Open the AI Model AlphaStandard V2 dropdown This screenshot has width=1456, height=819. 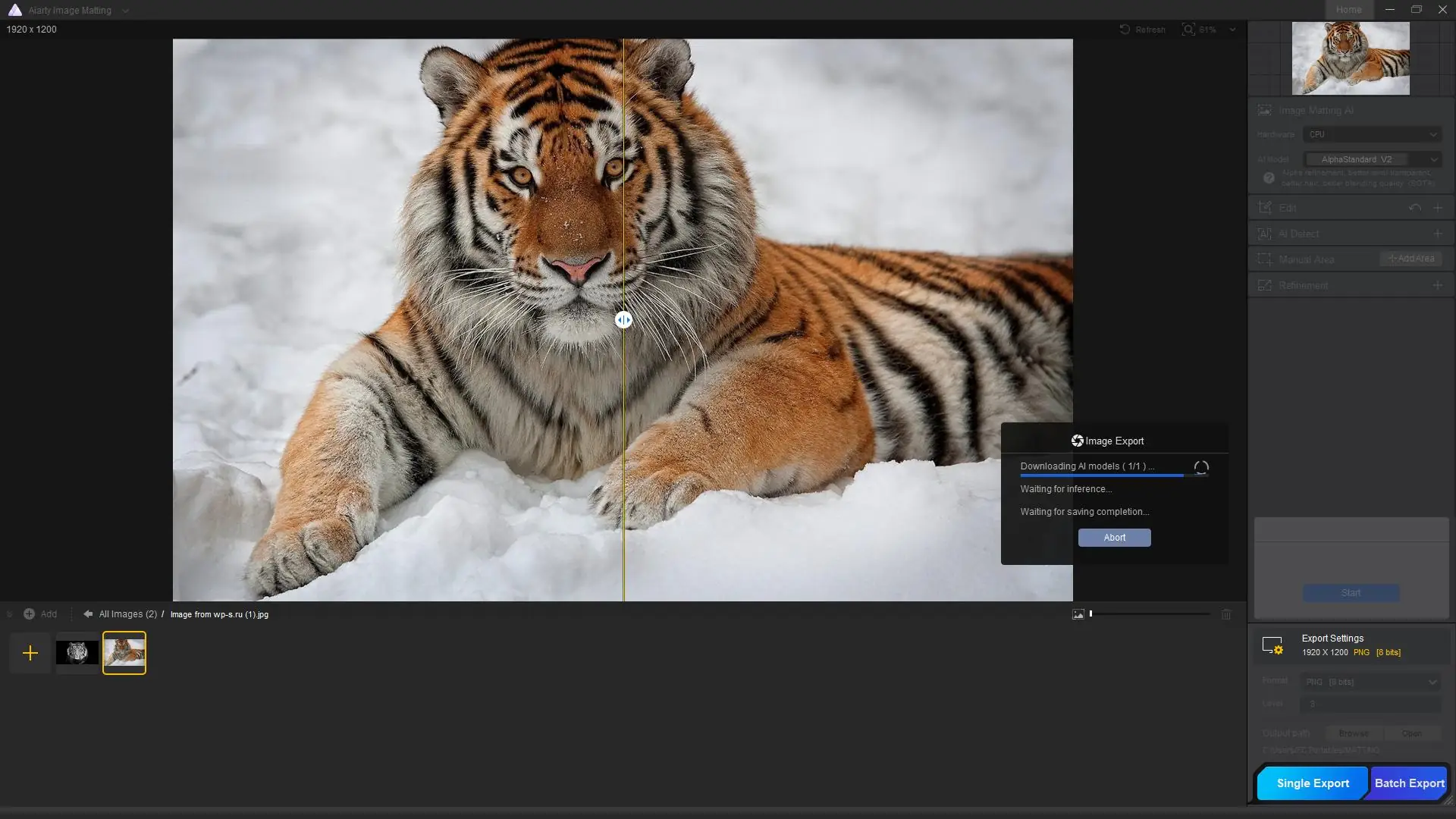1371,159
